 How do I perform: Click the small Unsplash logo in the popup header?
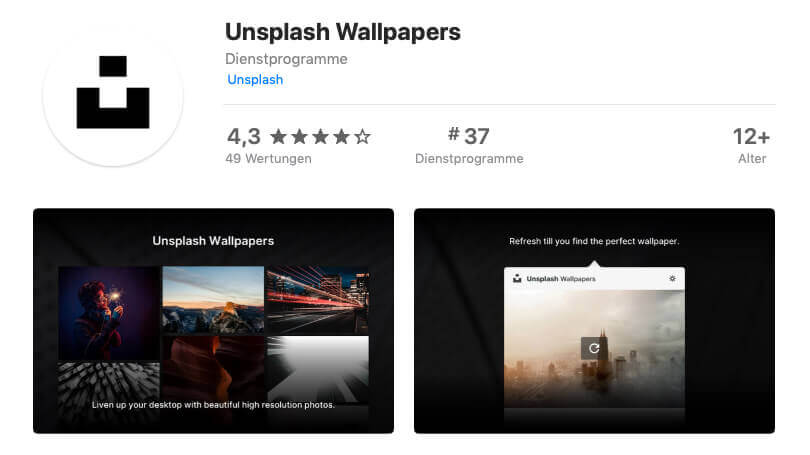pyautogui.click(x=517, y=278)
